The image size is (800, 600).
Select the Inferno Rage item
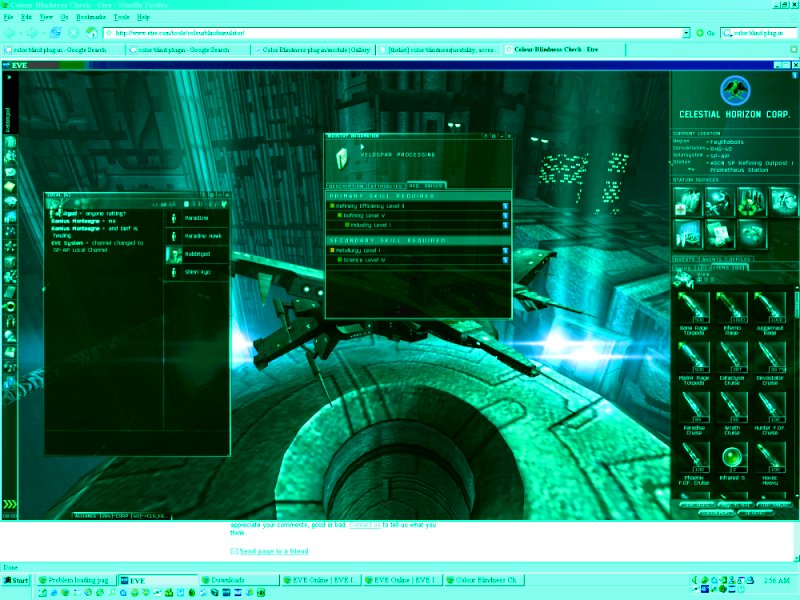732,313
